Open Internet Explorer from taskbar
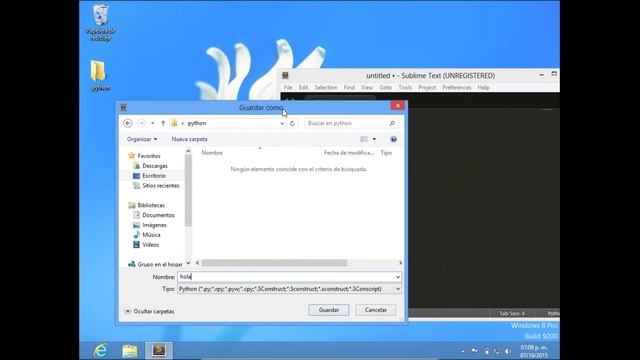Image resolution: width=640 pixels, height=360 pixels. click(100, 351)
